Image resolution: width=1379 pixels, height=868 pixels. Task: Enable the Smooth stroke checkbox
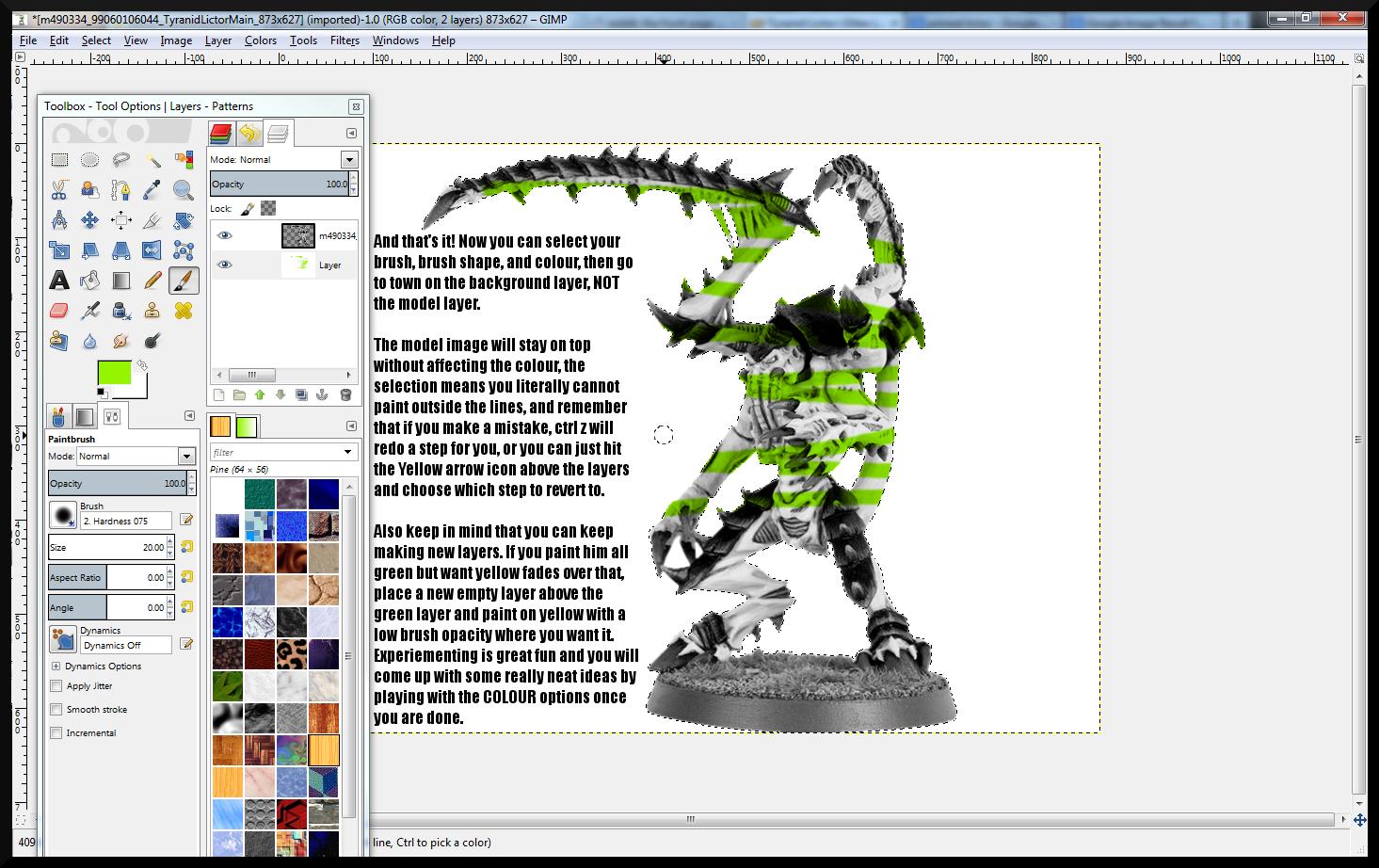56,710
